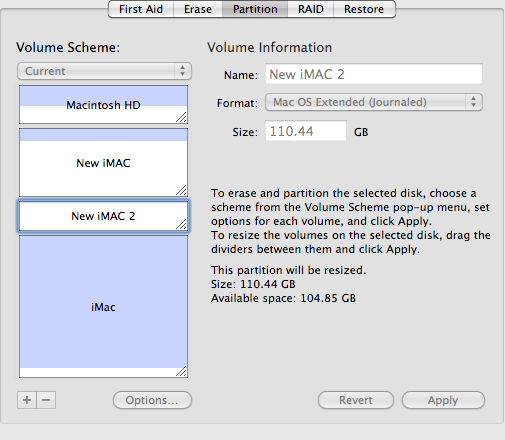Add a partition with the plus button
The image size is (505, 440).
27,400
